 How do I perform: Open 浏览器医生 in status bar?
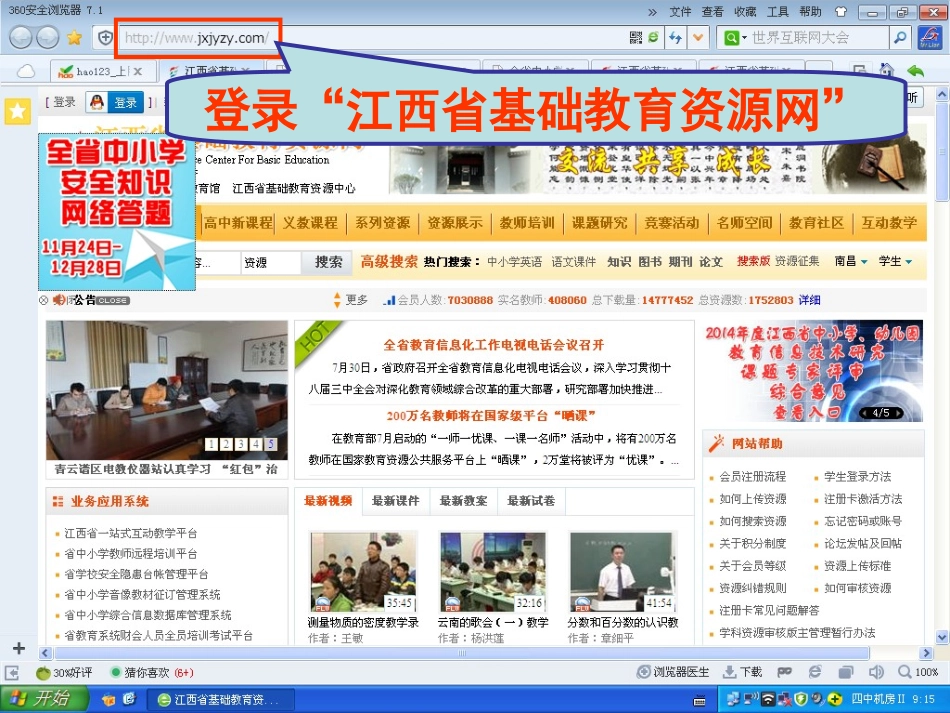(673, 672)
